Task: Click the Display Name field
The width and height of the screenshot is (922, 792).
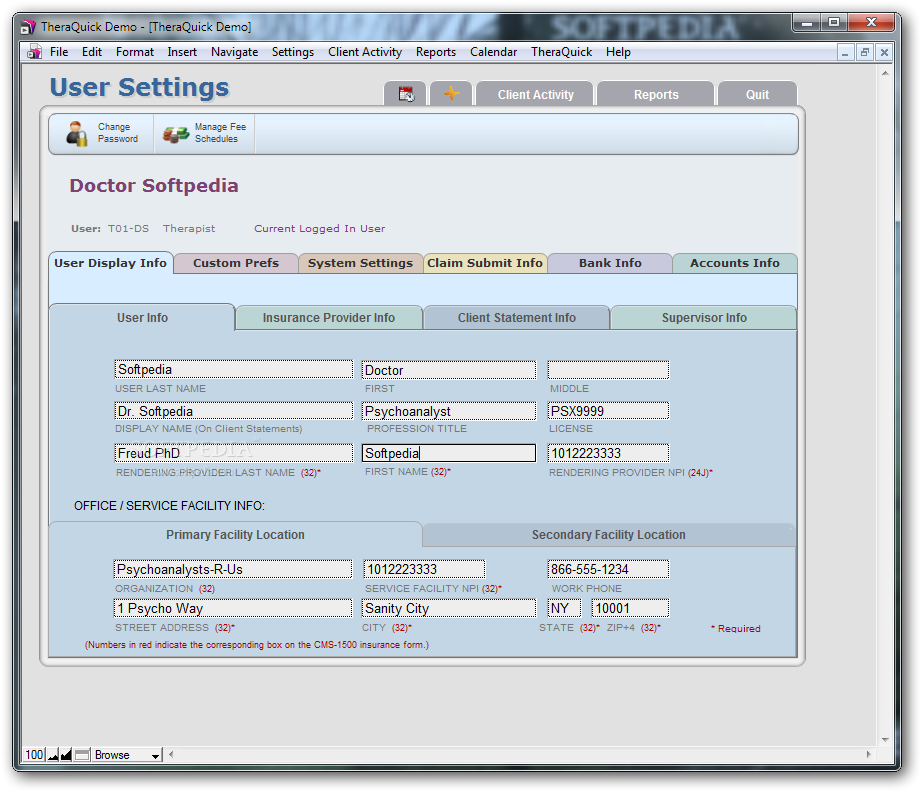Action: coord(233,411)
